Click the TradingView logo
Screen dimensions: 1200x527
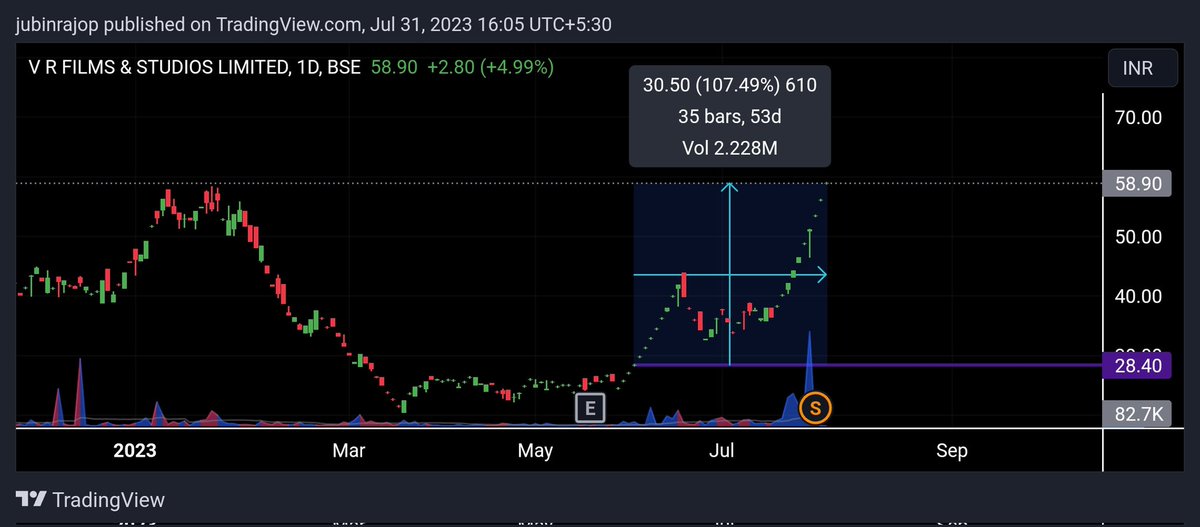click(31, 499)
